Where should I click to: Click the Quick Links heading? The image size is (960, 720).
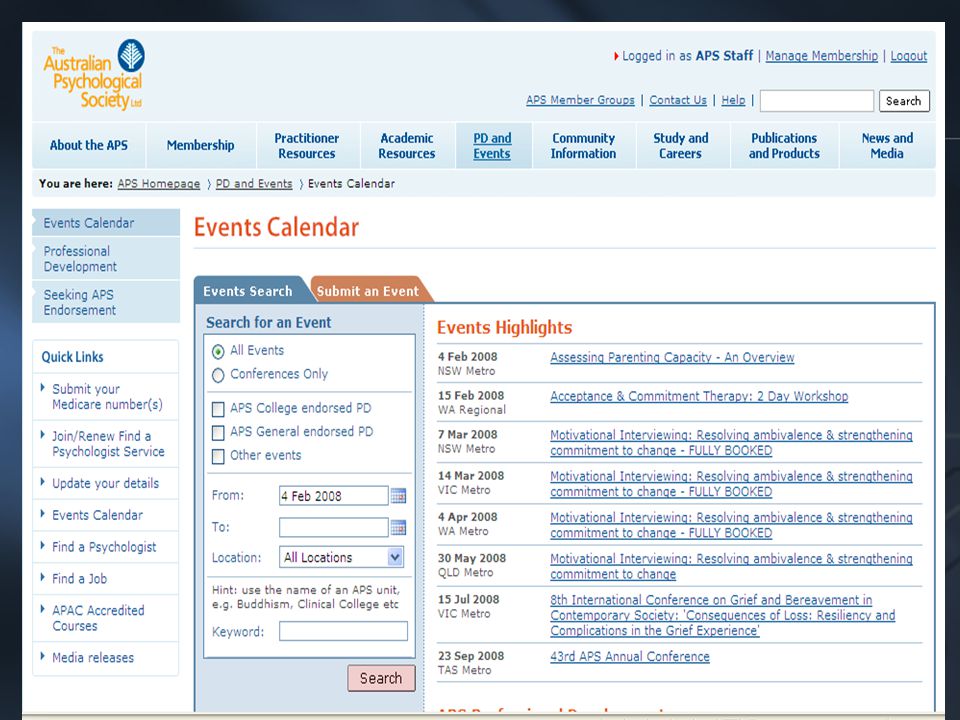coord(72,357)
